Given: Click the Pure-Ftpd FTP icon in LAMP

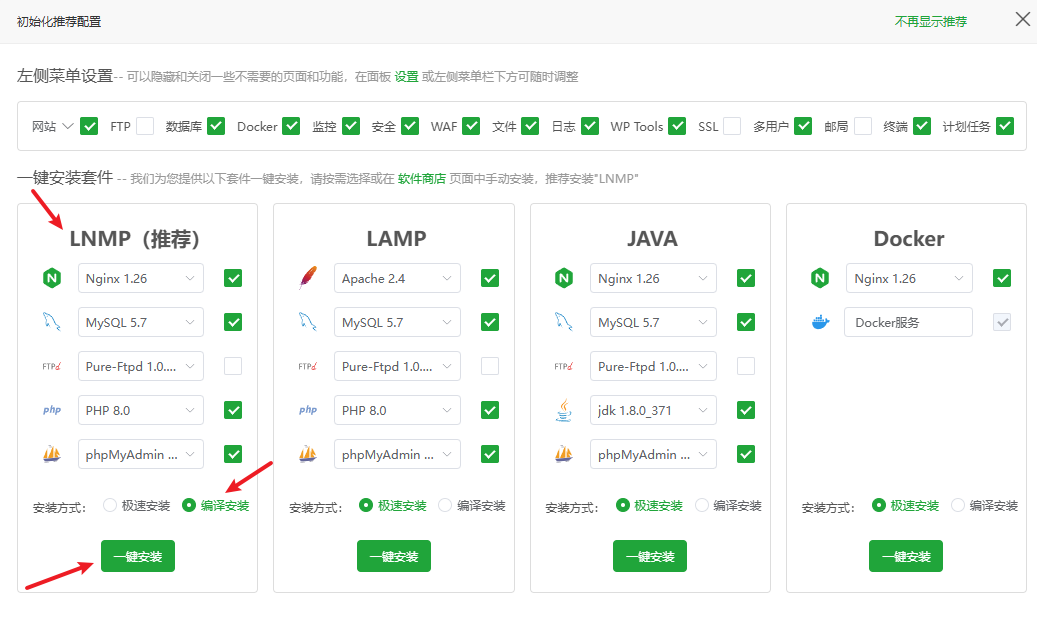Looking at the screenshot, I should (x=307, y=366).
